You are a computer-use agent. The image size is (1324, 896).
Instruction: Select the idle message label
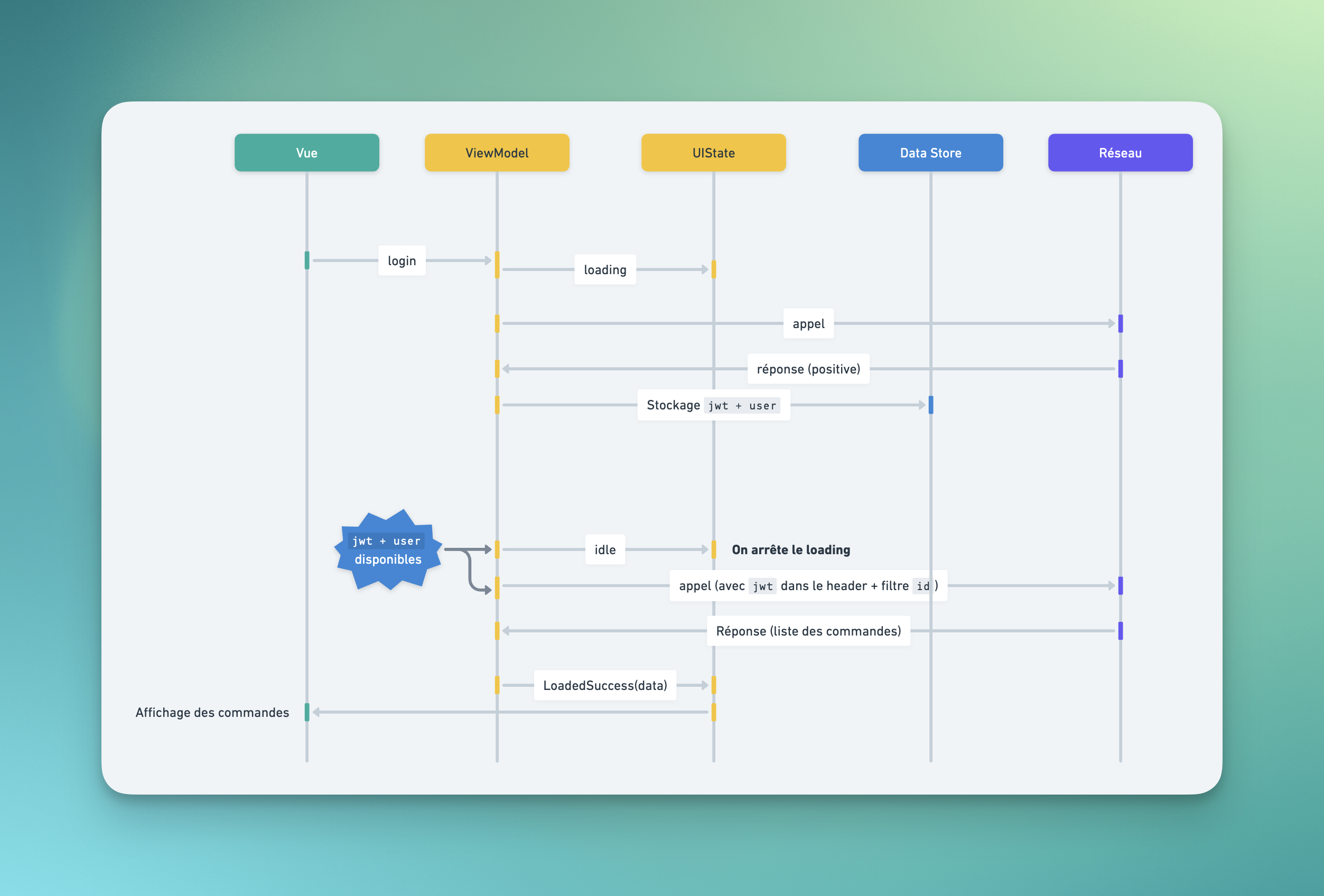(604, 549)
